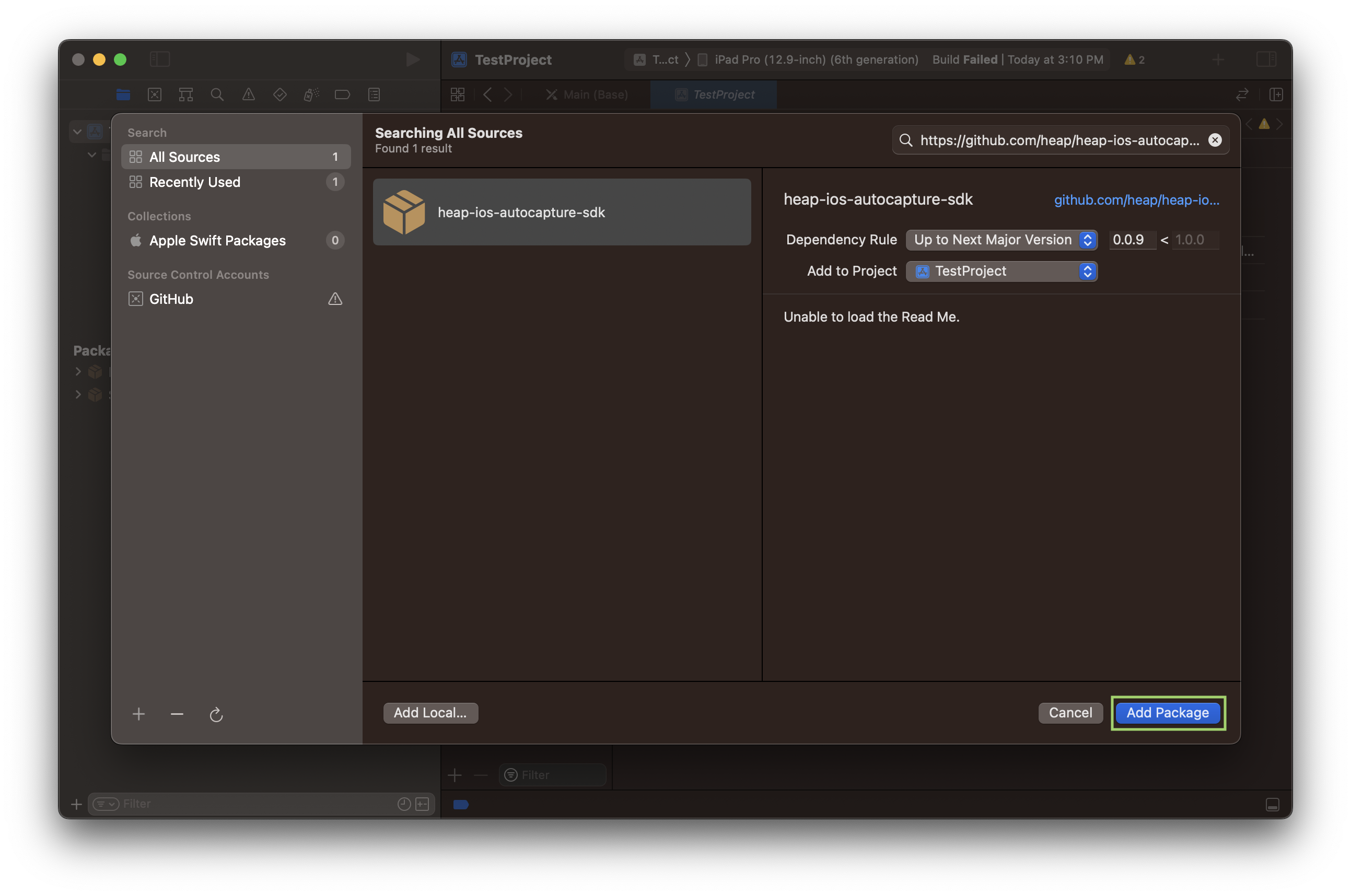Open the Add to Project dropdown
Image resolution: width=1351 pixels, height=896 pixels.
1001,271
